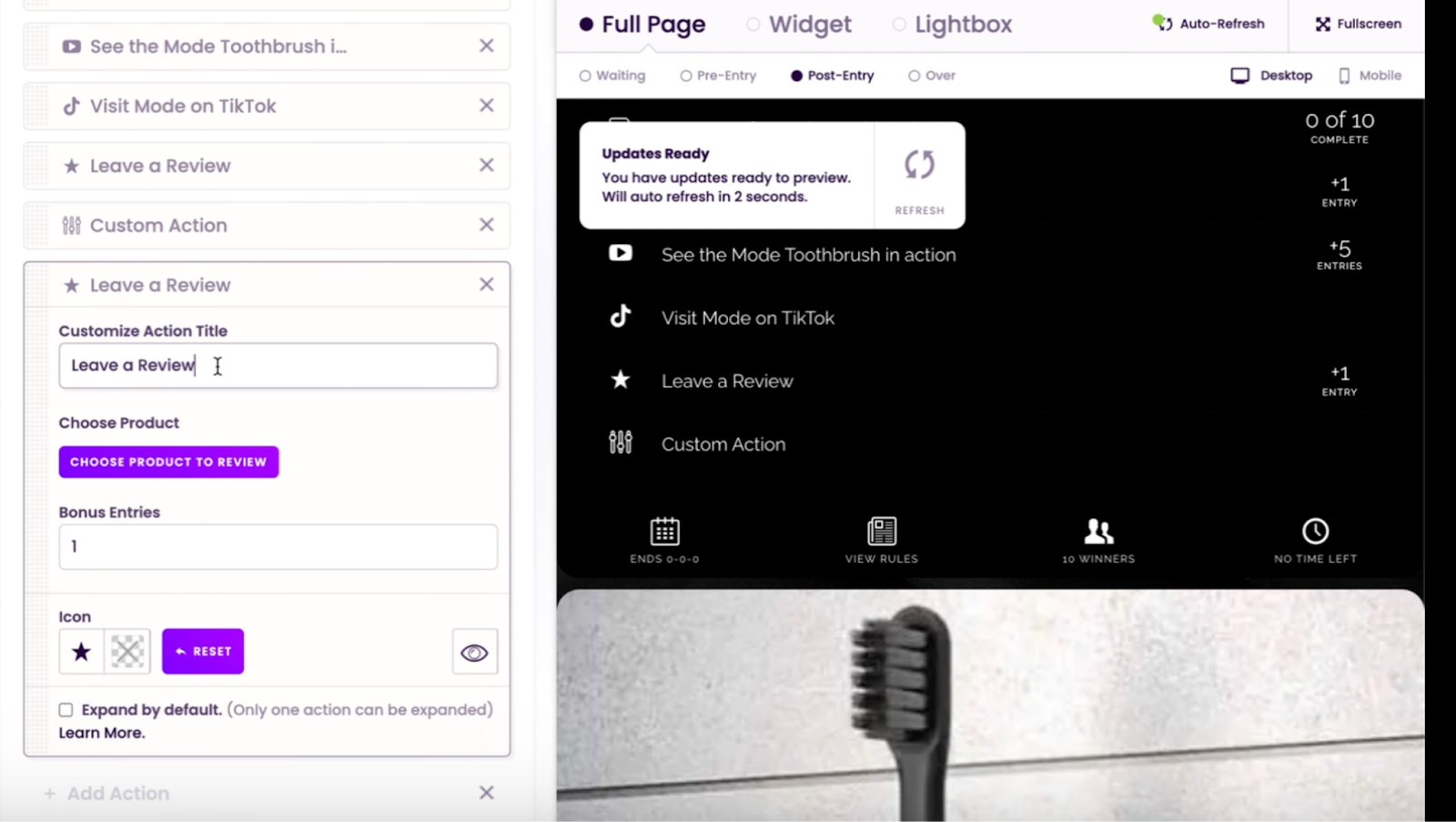The width and height of the screenshot is (1456, 822).
Task: Click the YouTube icon in preview widget
Action: click(x=621, y=253)
